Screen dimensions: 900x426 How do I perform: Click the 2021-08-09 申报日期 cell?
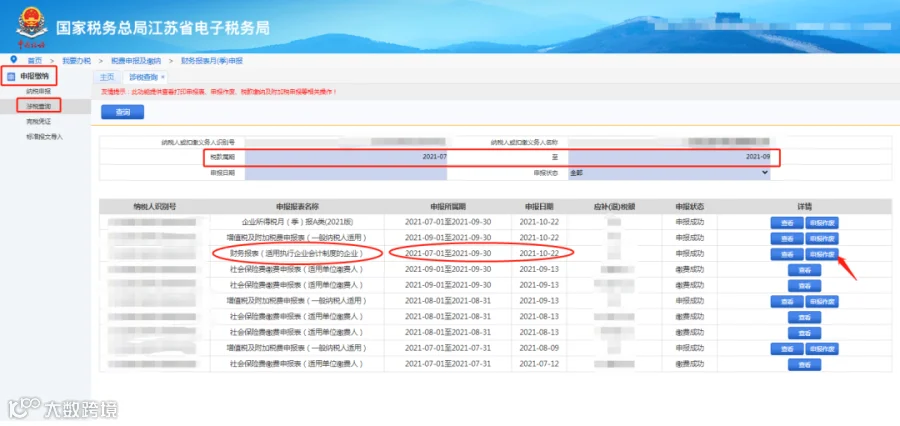coord(539,348)
